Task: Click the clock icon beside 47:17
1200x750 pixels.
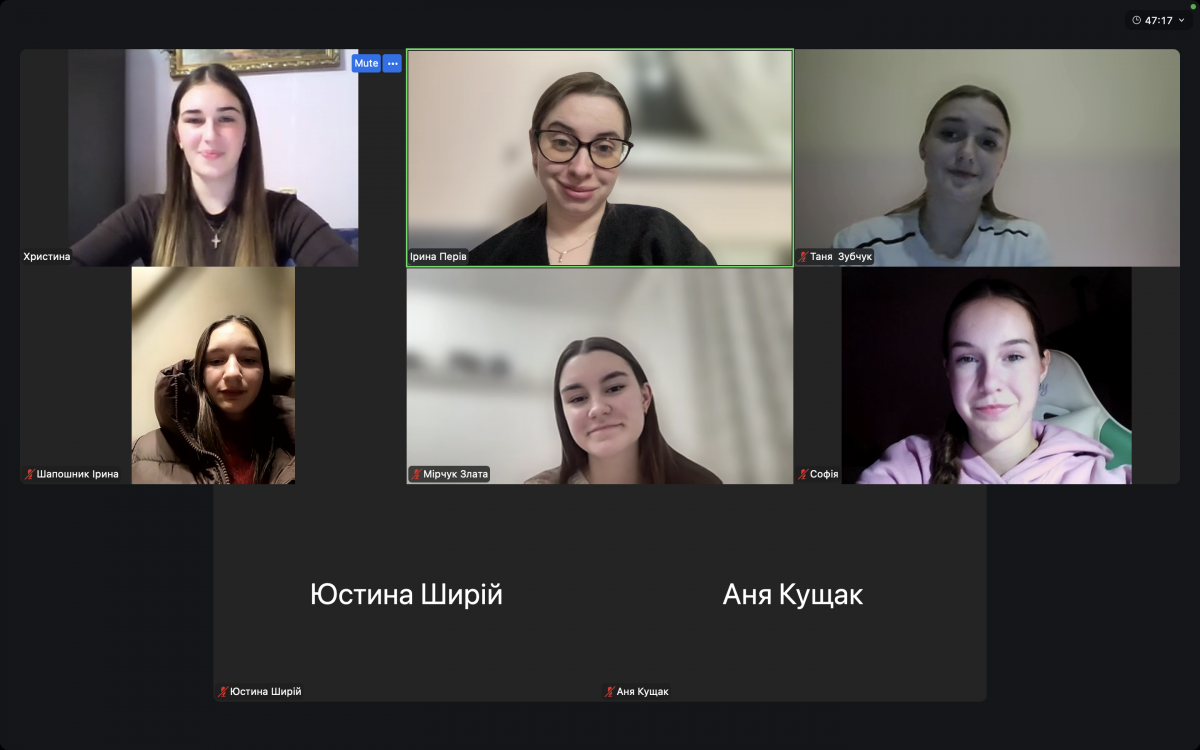Action: 1136,20
